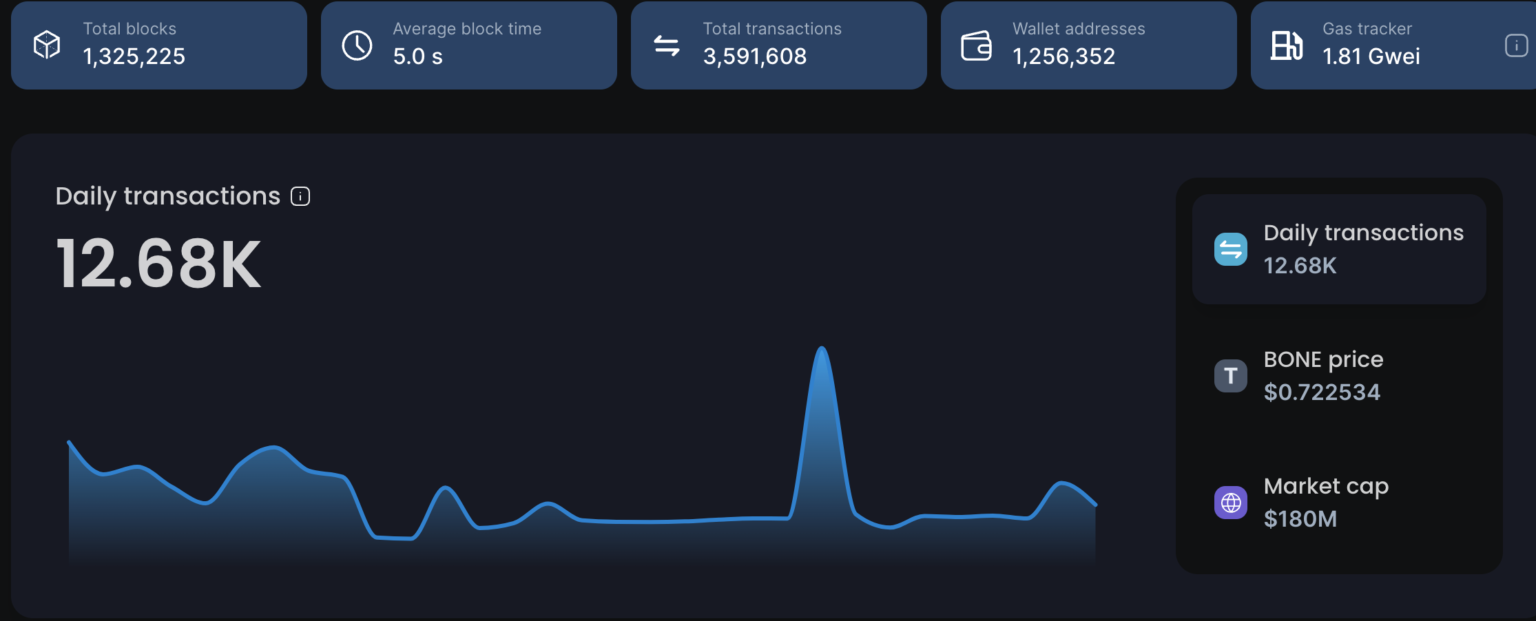The height and width of the screenshot is (621, 1536).
Task: Click the 12.68K daily transactions value
Action: (x=158, y=265)
